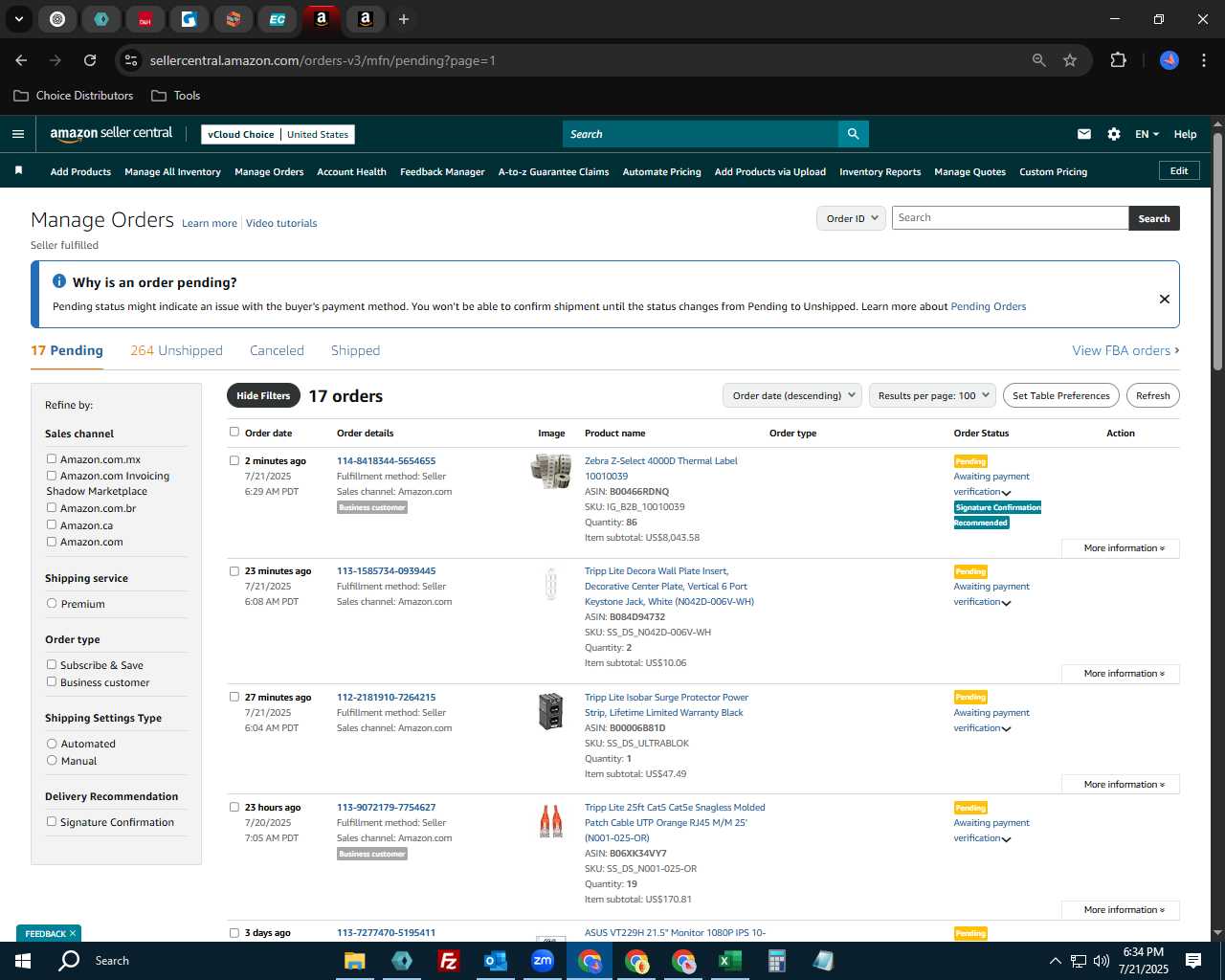Click the Set Table Preferences button
The width and height of the screenshot is (1225, 980).
point(1060,395)
